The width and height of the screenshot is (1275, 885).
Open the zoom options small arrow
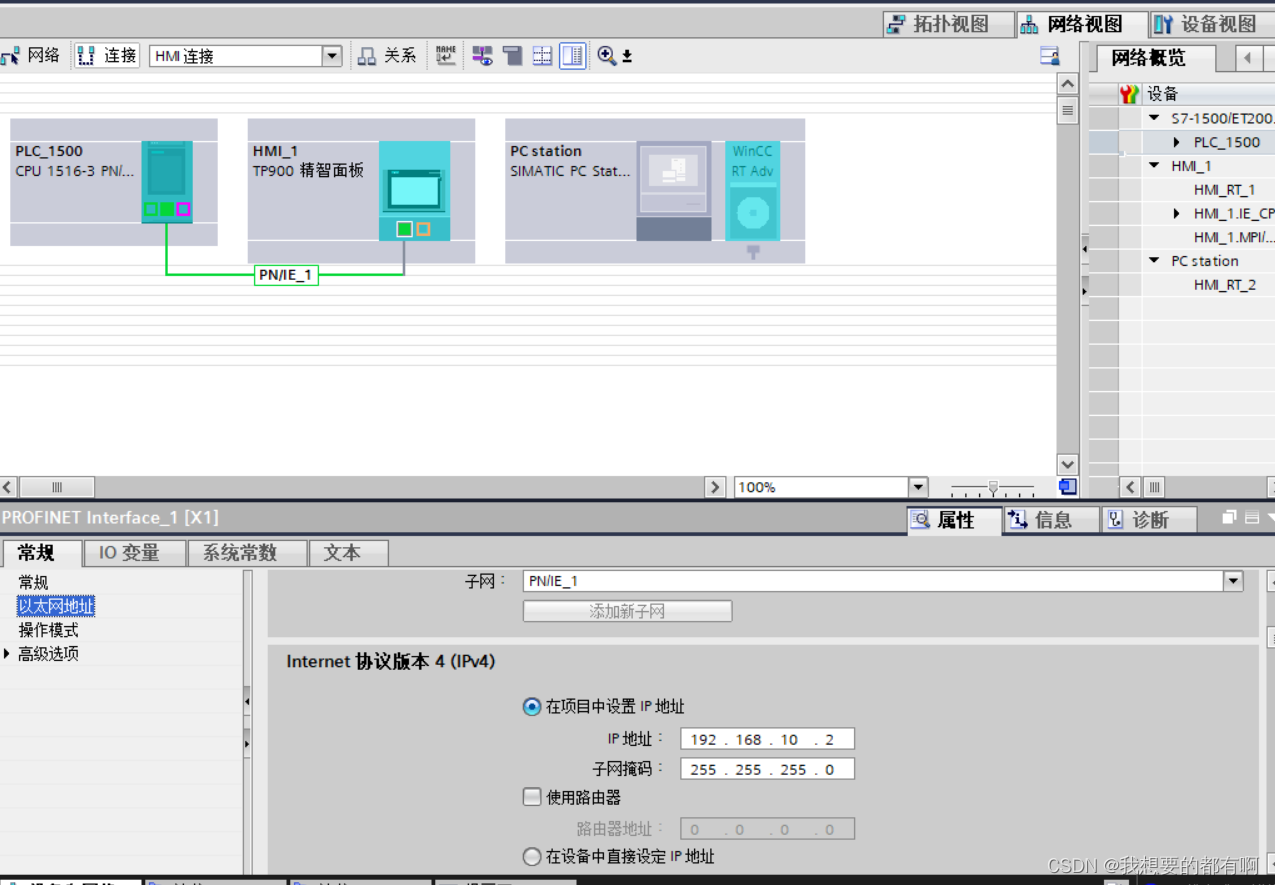[x=627, y=57]
